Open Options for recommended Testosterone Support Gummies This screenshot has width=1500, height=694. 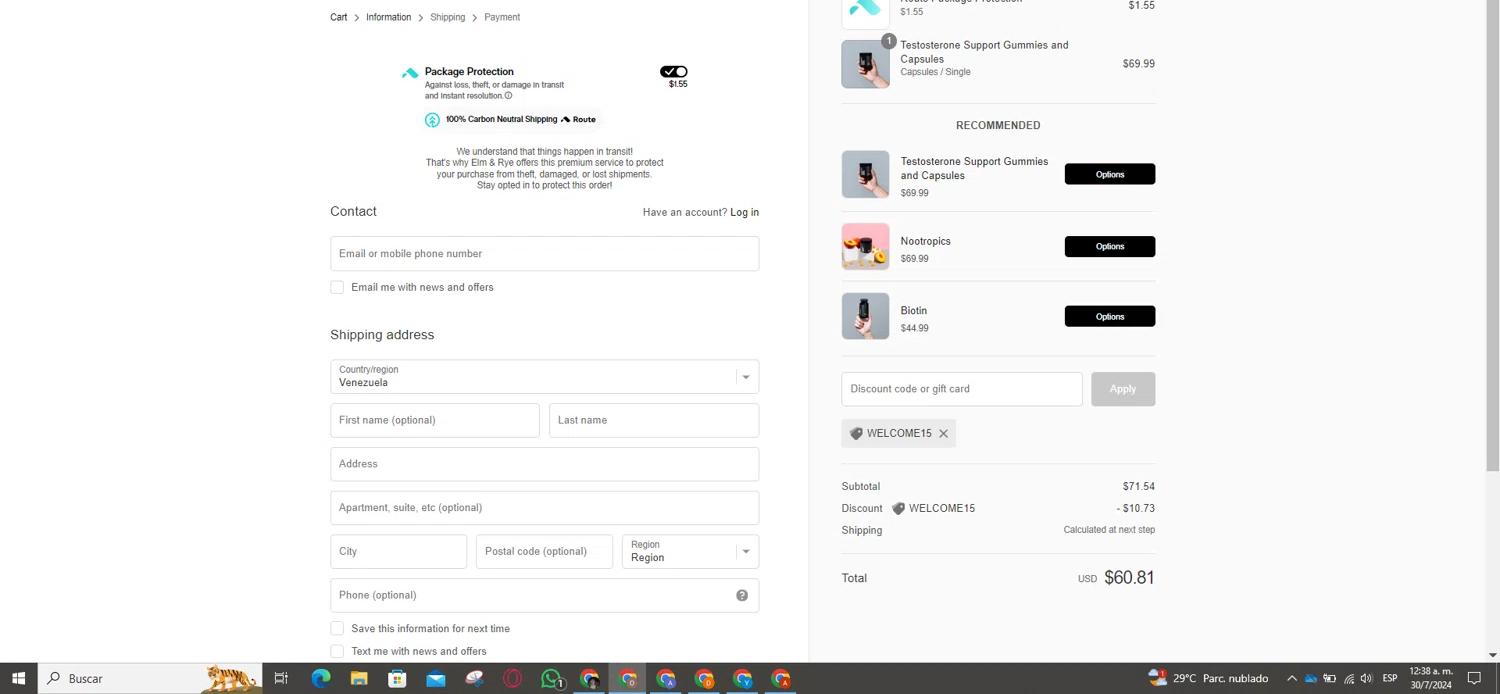pos(1110,174)
